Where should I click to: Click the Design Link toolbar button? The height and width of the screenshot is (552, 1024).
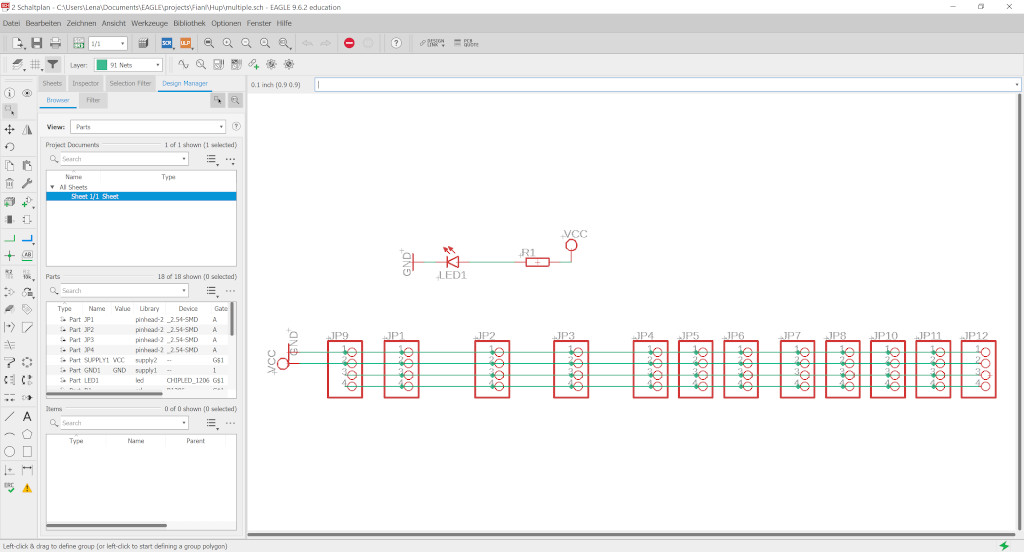(x=432, y=43)
